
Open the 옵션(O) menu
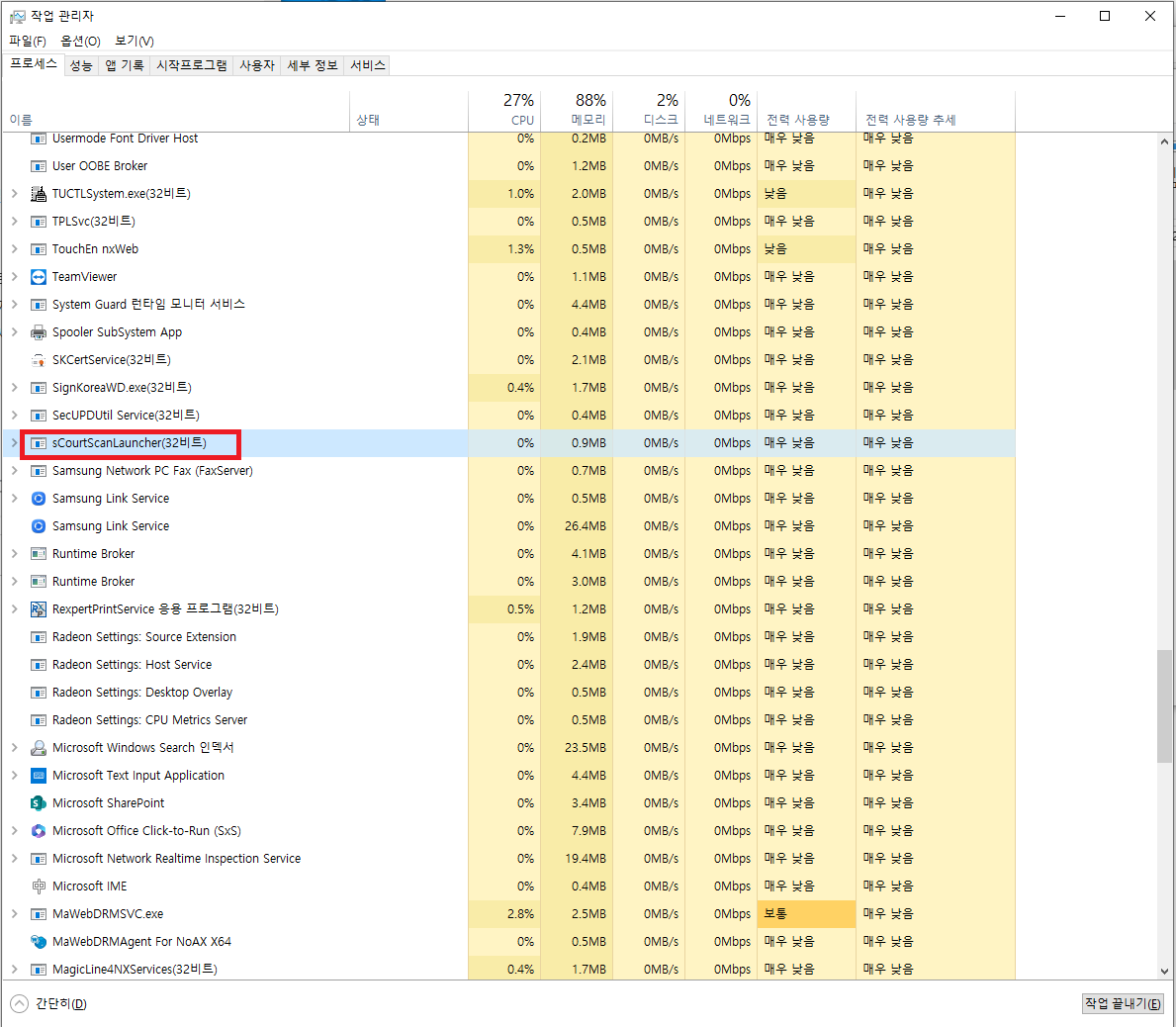pos(80,42)
